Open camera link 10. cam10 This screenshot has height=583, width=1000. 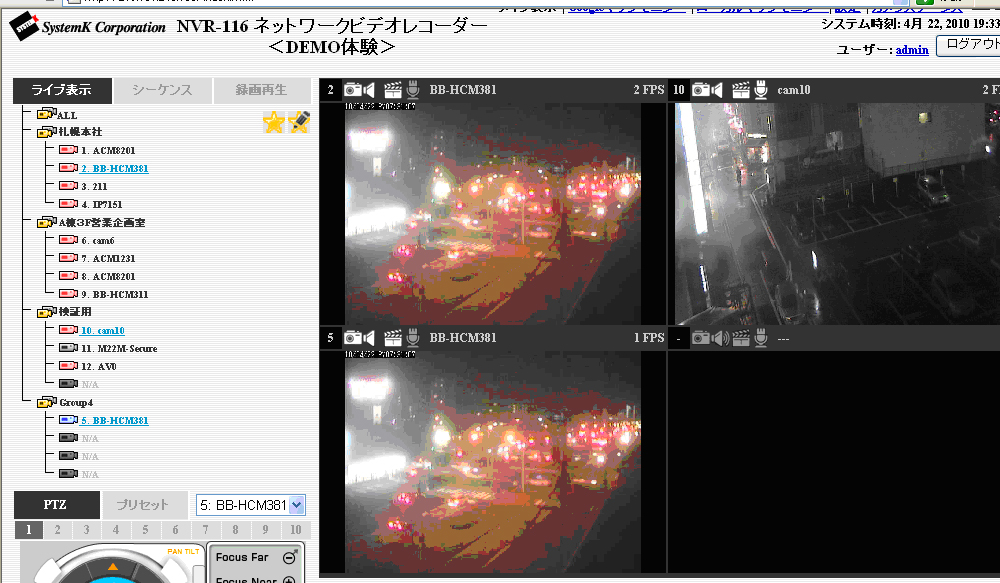[103, 330]
